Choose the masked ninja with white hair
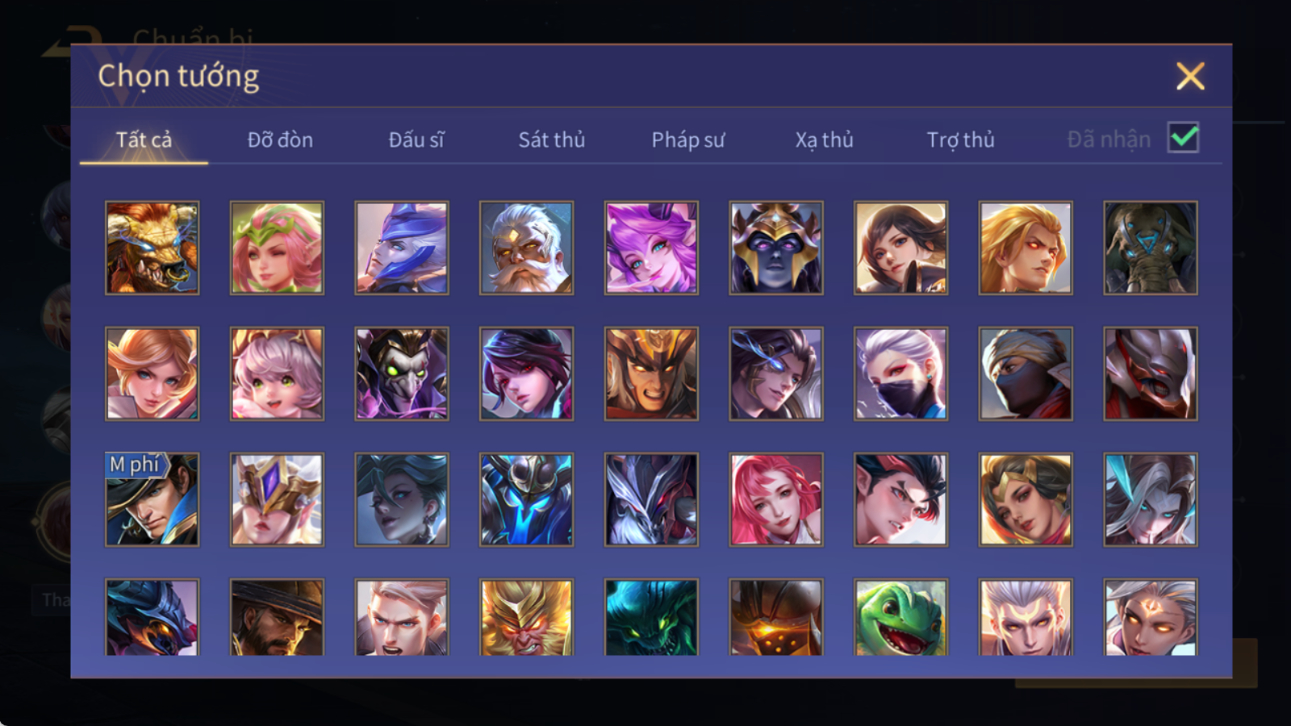The width and height of the screenshot is (1291, 726). [x=901, y=374]
